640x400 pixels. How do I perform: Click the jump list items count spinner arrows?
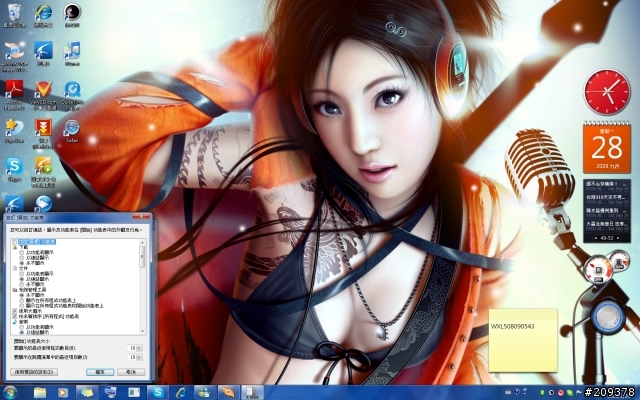pos(139,357)
